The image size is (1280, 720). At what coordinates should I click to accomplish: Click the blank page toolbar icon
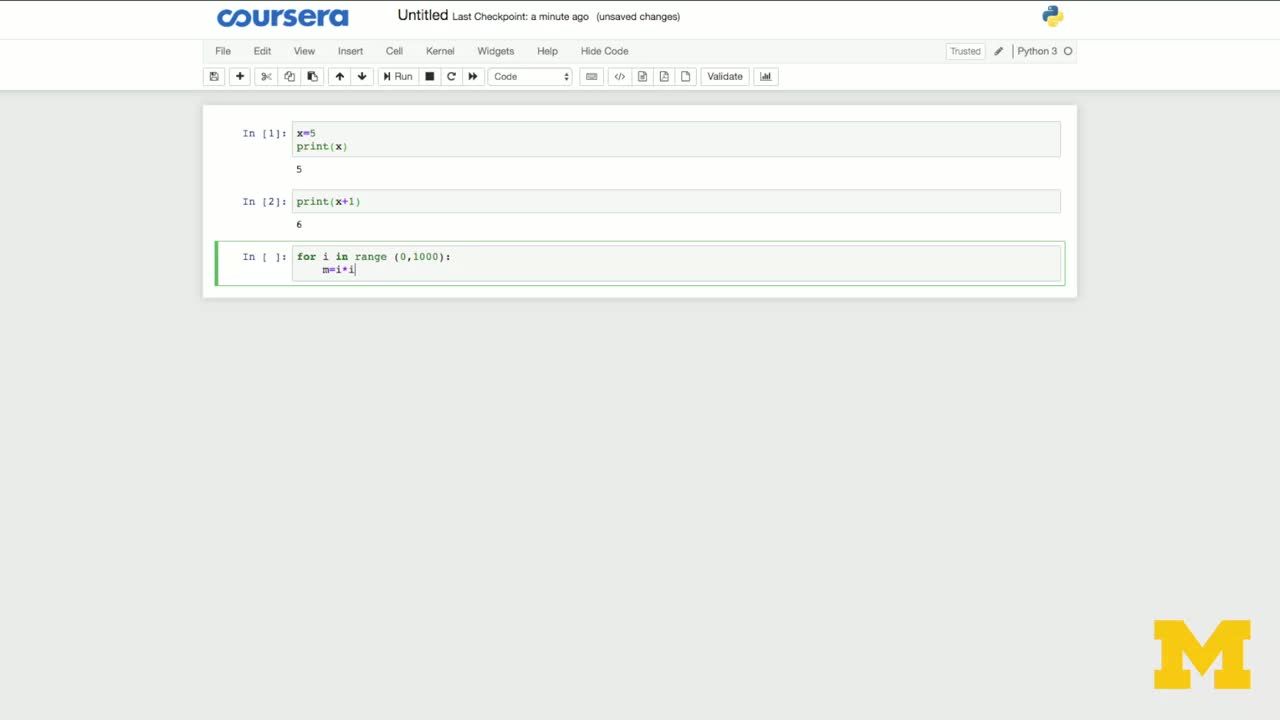[686, 76]
